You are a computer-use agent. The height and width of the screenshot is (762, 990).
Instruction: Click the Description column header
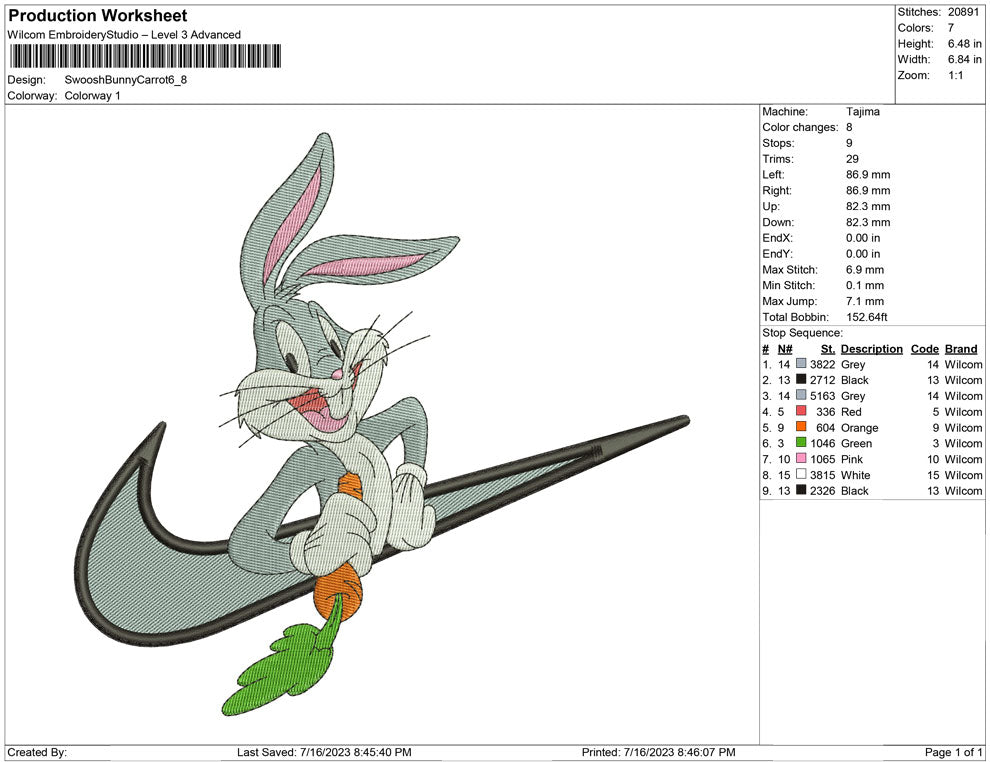tap(871, 349)
